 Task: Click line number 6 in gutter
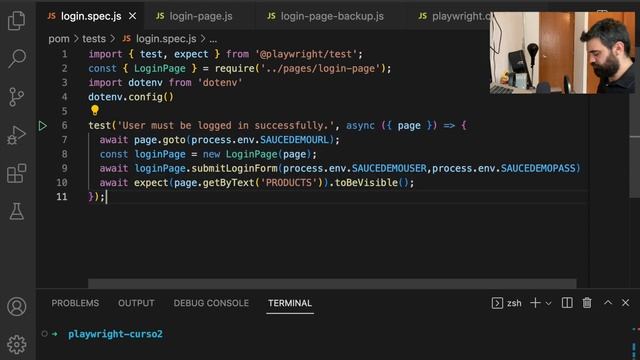pos(64,126)
